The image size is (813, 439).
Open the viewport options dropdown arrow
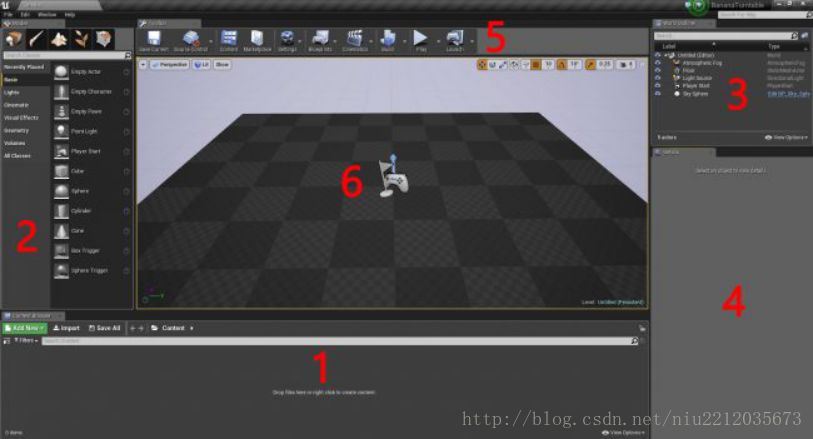[x=143, y=65]
